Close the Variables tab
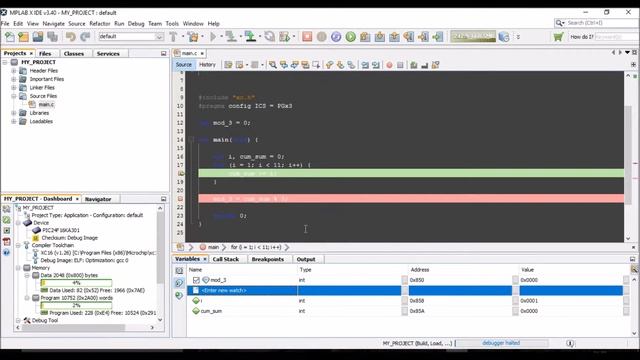This screenshot has width=640, height=360. [x=205, y=259]
